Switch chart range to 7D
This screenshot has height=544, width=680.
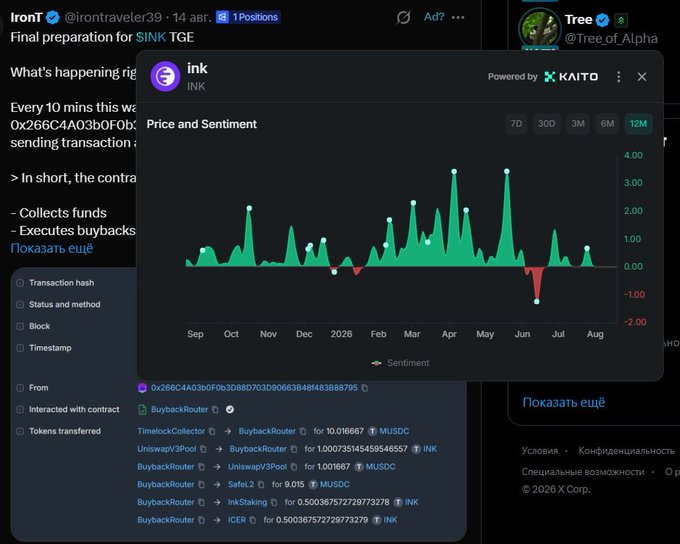tap(516, 124)
